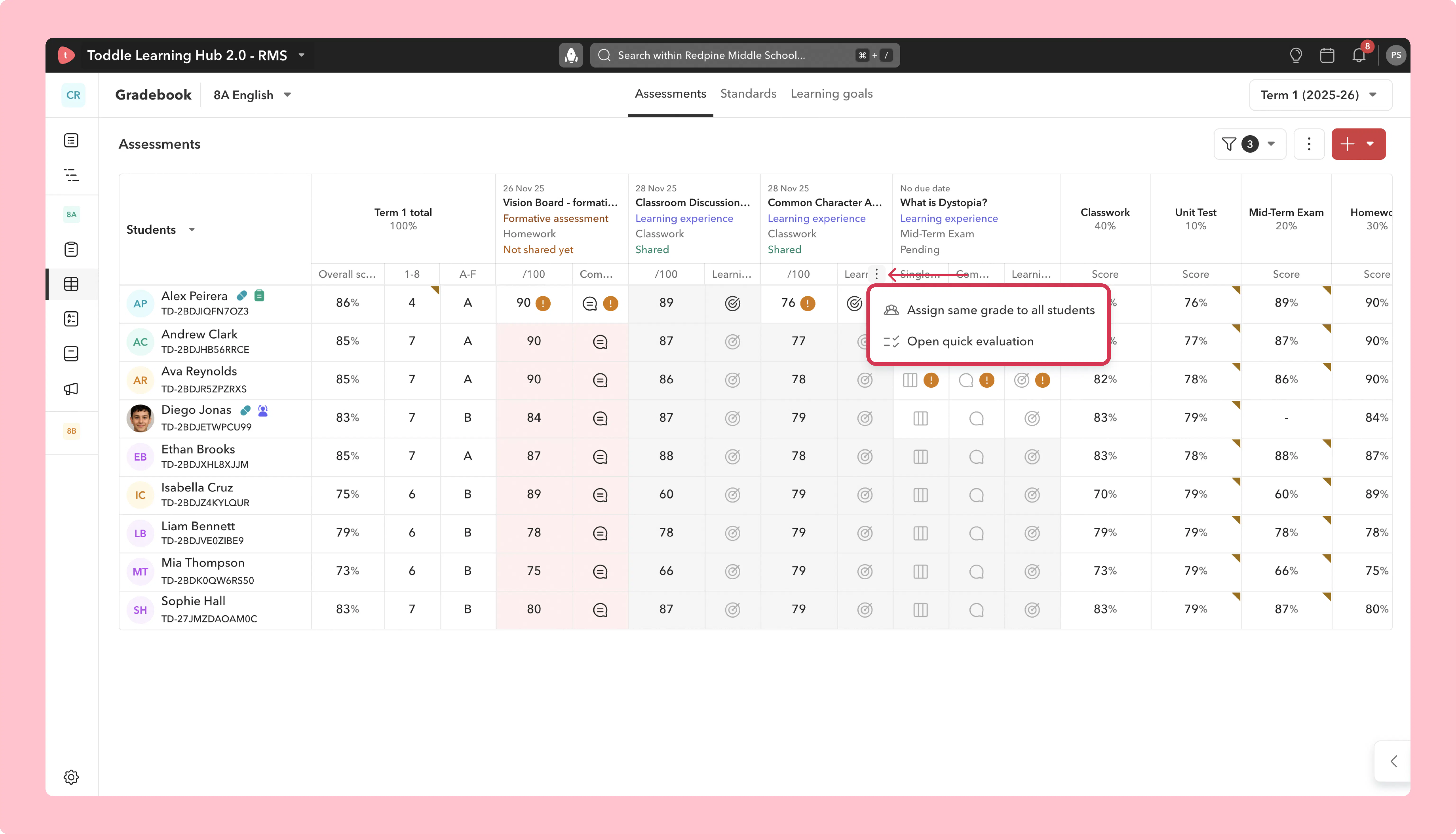This screenshot has width=1456, height=834.
Task: Open notifications bell with 8 badge
Action: click(x=1359, y=54)
